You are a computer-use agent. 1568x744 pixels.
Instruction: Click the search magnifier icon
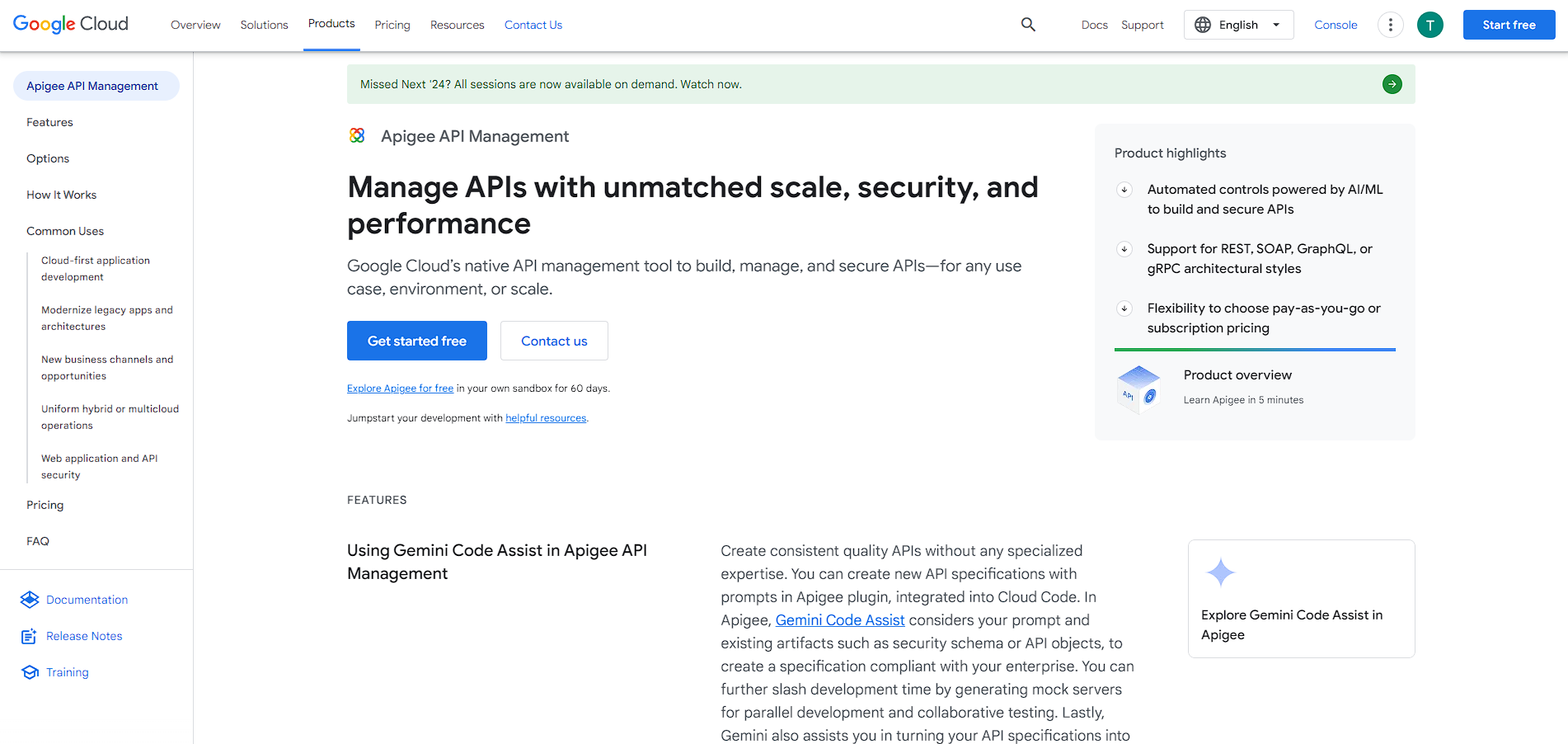(1028, 25)
